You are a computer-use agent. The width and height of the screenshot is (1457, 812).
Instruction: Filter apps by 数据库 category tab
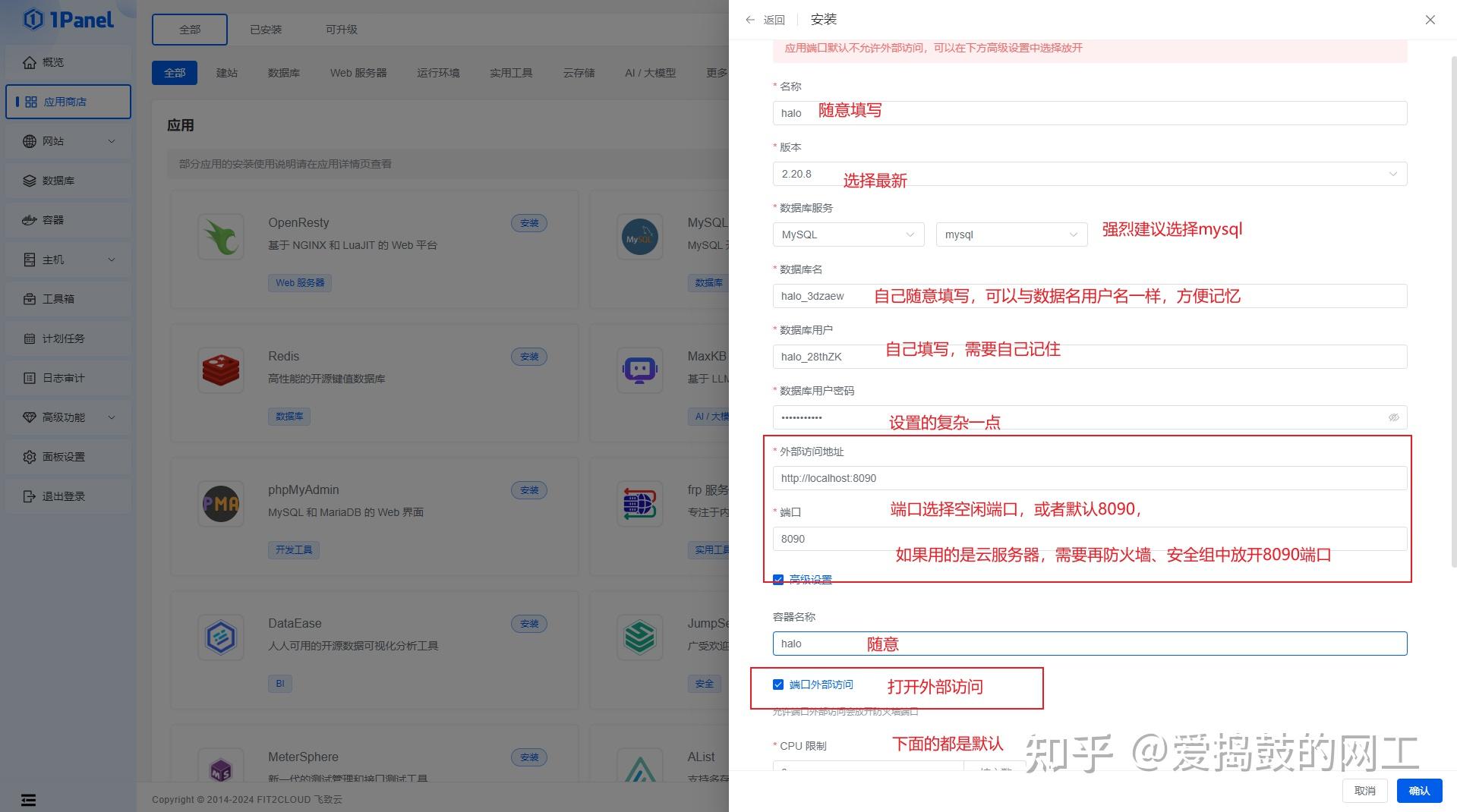(284, 73)
